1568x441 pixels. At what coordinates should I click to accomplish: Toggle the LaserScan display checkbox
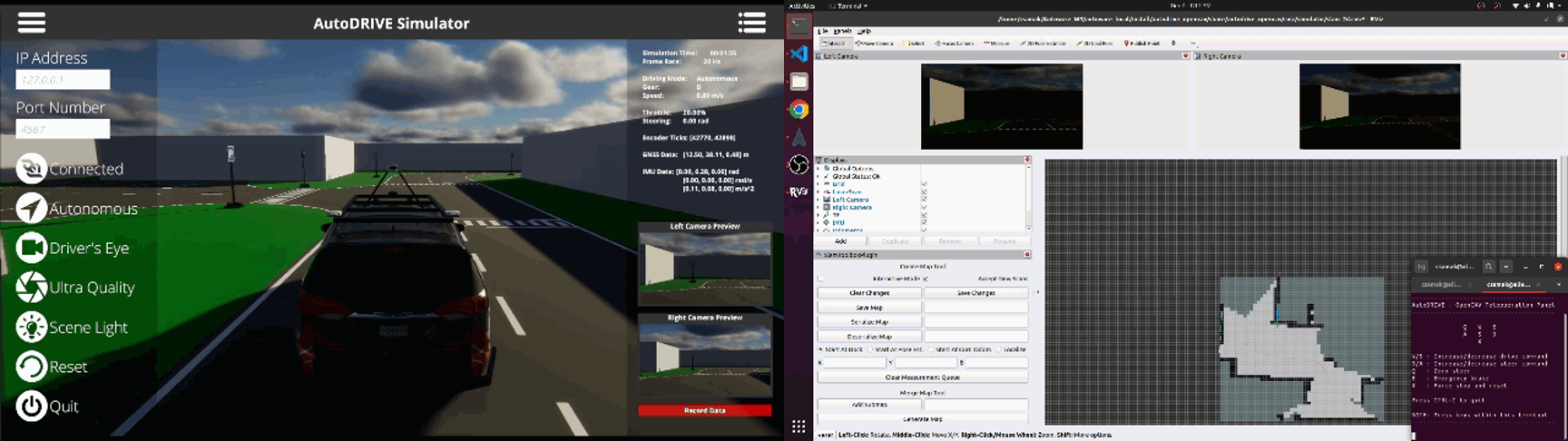[924, 192]
